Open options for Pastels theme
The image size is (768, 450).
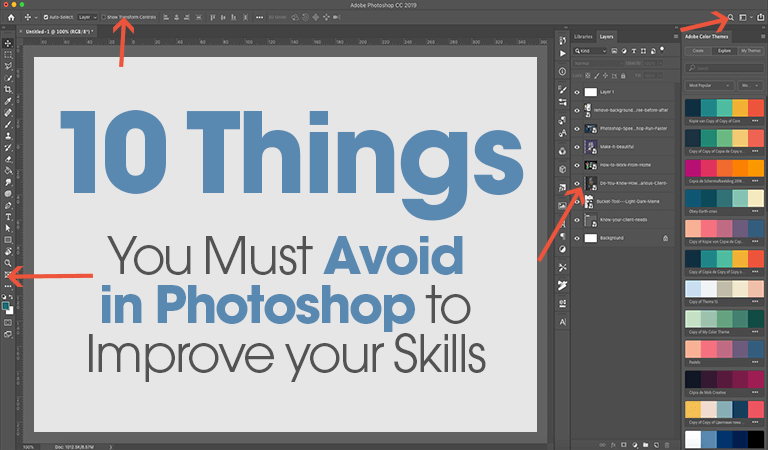coord(755,362)
